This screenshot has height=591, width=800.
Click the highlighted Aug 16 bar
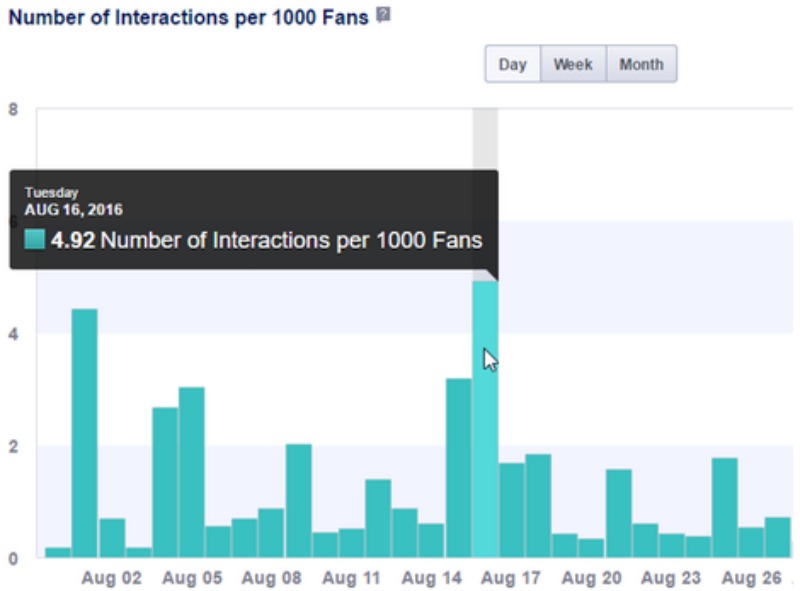pyautogui.click(x=485, y=420)
